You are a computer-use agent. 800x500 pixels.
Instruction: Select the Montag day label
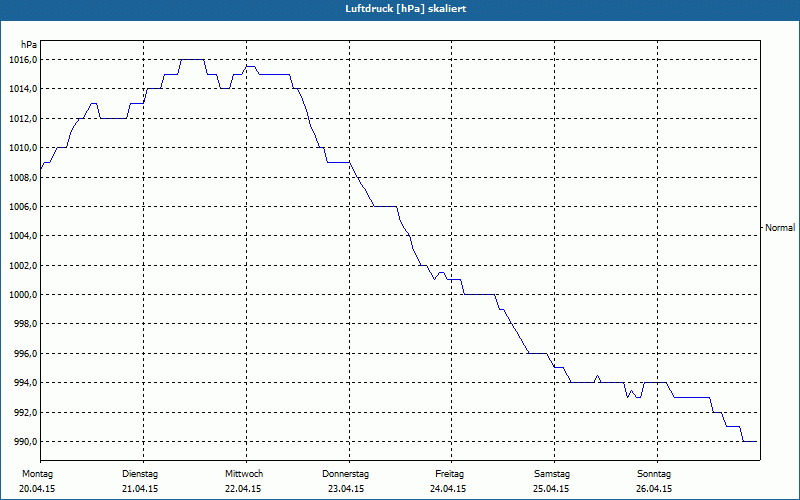pos(37,474)
